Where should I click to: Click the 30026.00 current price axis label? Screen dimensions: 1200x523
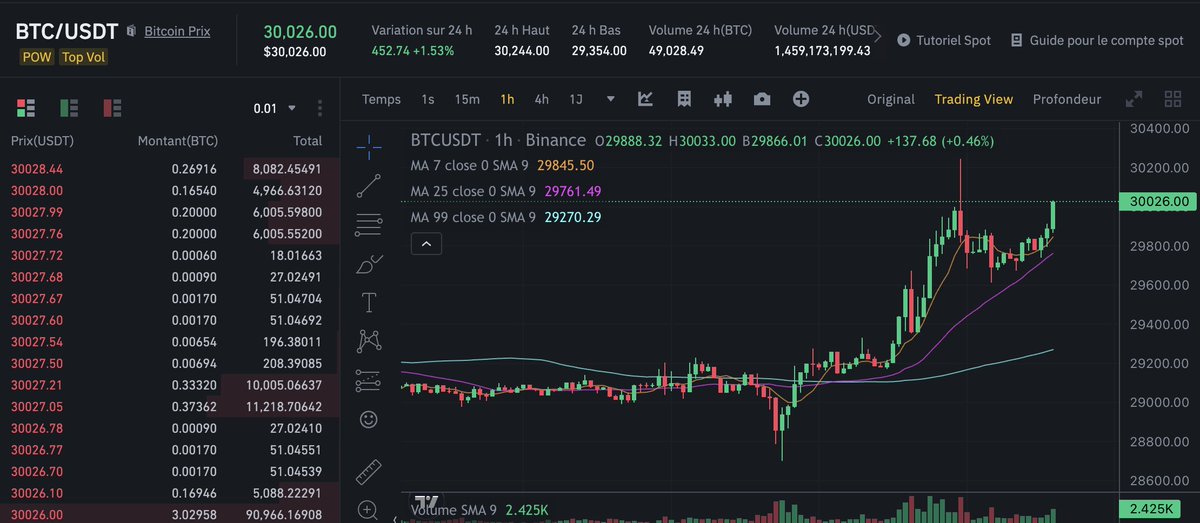coord(1159,202)
